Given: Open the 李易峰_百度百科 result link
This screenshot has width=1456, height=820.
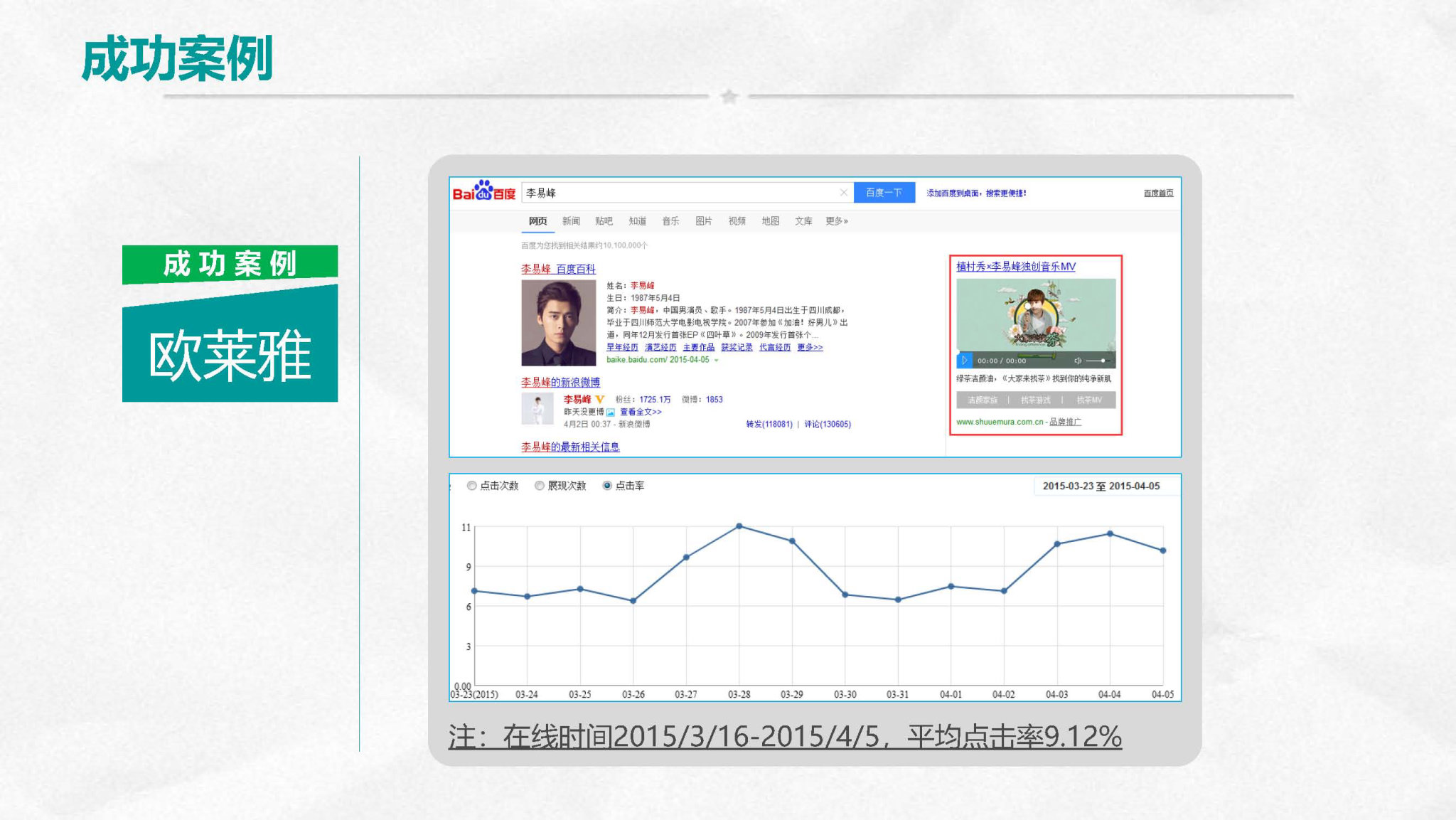Looking at the screenshot, I should 558,269.
